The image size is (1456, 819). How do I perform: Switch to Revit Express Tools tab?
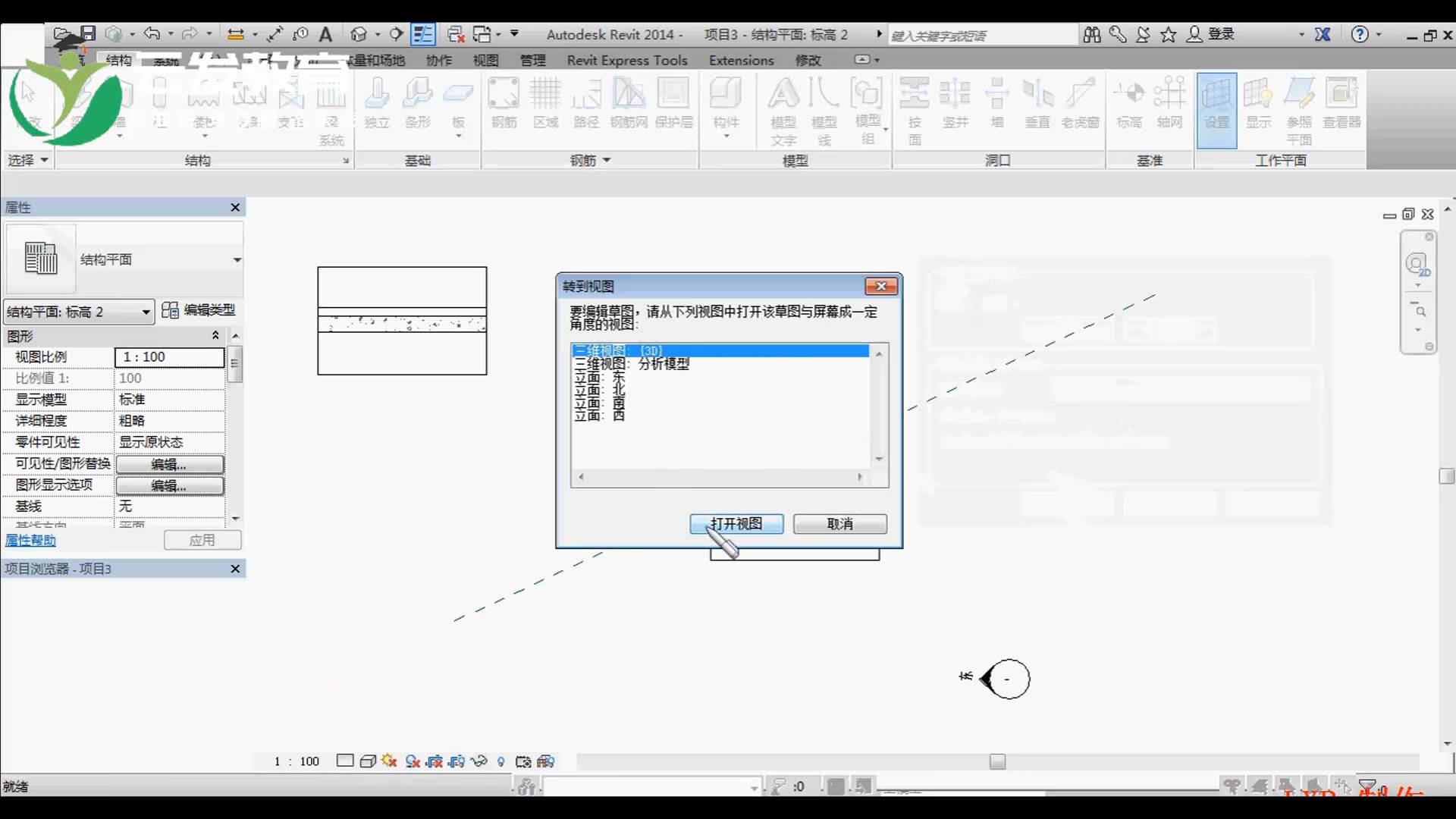[x=626, y=60]
